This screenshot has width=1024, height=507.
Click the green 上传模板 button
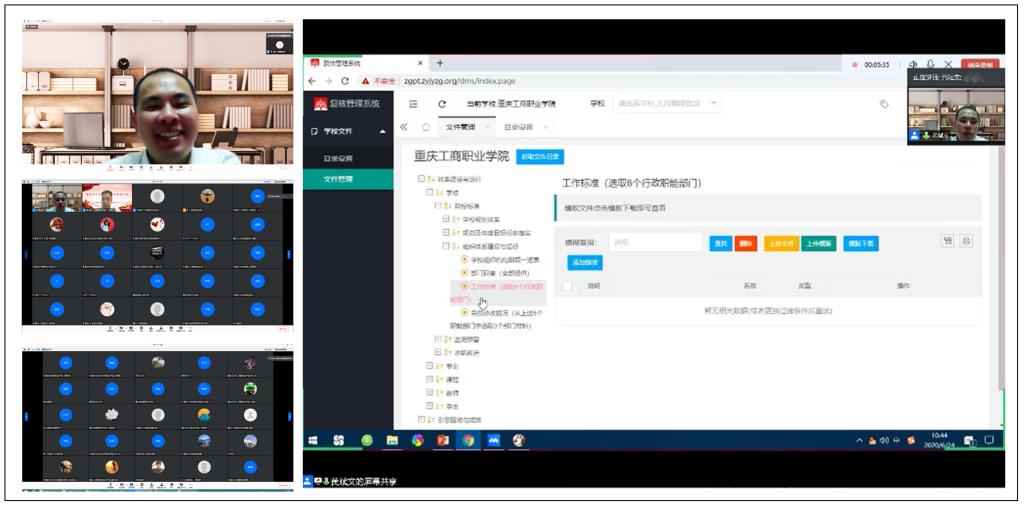pyautogui.click(x=819, y=243)
